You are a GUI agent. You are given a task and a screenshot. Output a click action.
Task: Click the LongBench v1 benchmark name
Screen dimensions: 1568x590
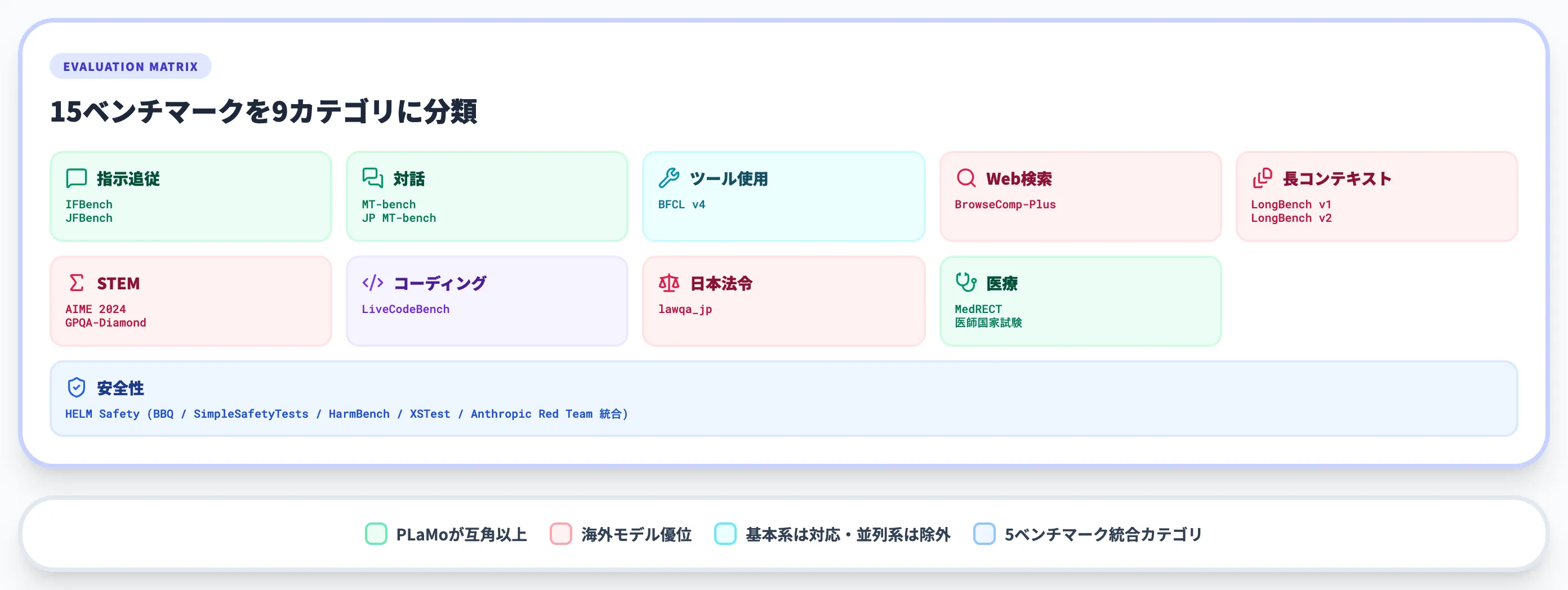tap(1291, 204)
